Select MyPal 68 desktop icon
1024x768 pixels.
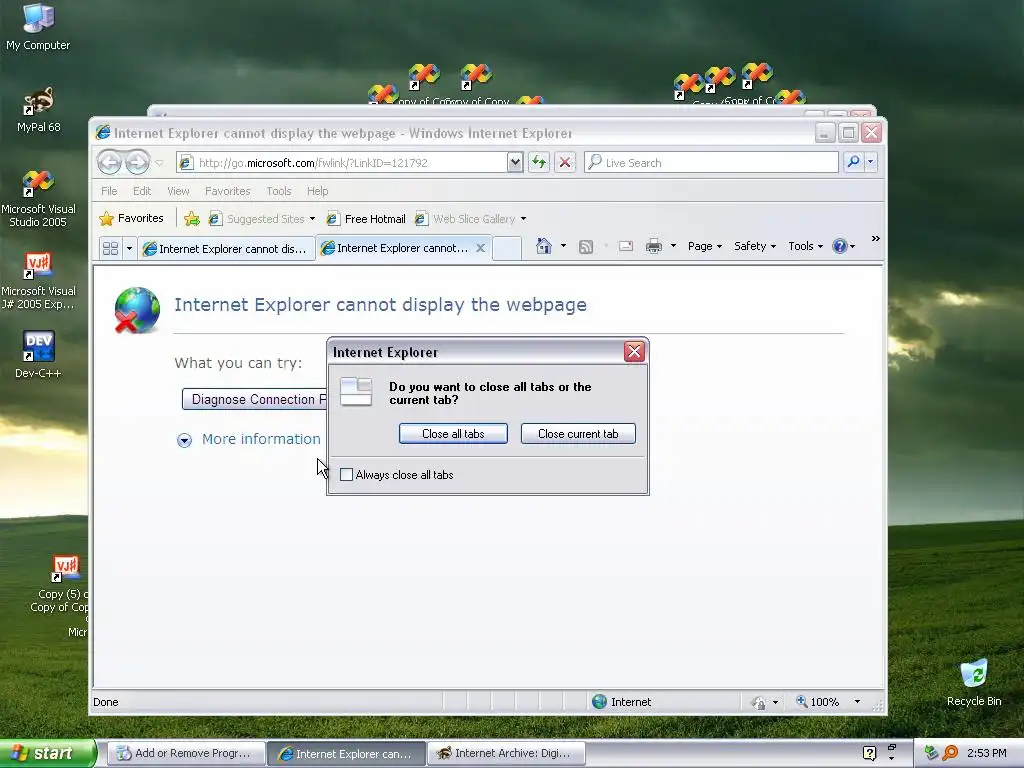tap(38, 110)
